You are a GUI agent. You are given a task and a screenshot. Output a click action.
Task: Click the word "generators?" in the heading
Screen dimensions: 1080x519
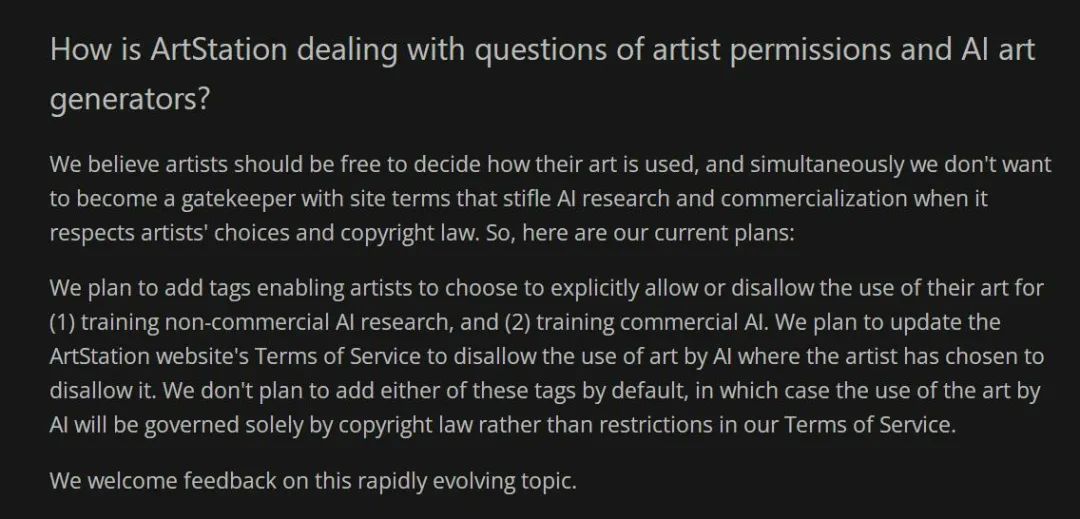click(x=129, y=100)
